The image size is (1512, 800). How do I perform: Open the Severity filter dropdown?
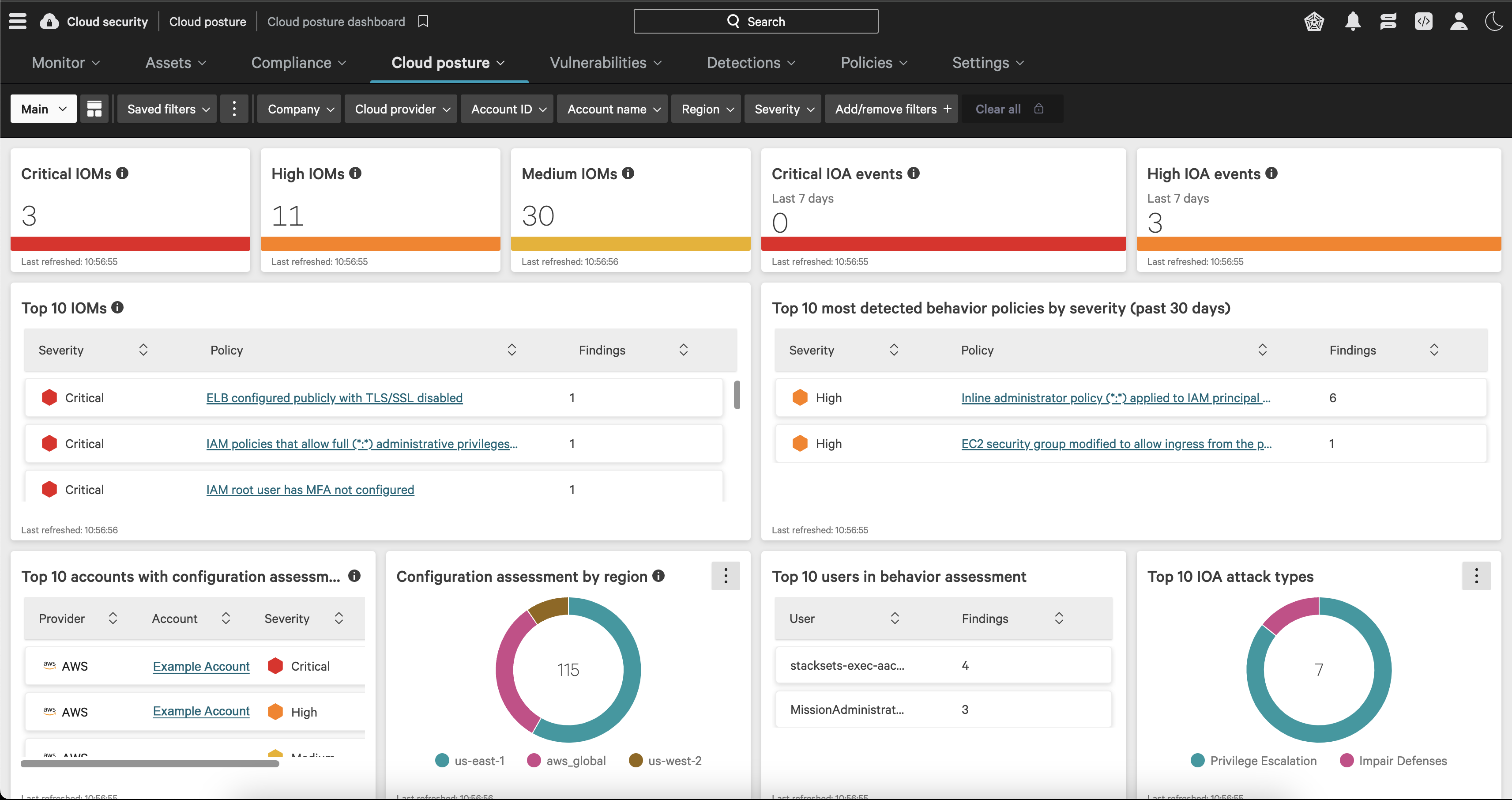click(782, 109)
